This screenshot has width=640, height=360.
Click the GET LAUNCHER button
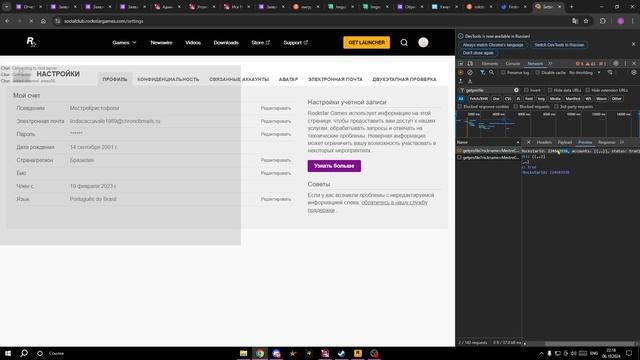click(367, 42)
